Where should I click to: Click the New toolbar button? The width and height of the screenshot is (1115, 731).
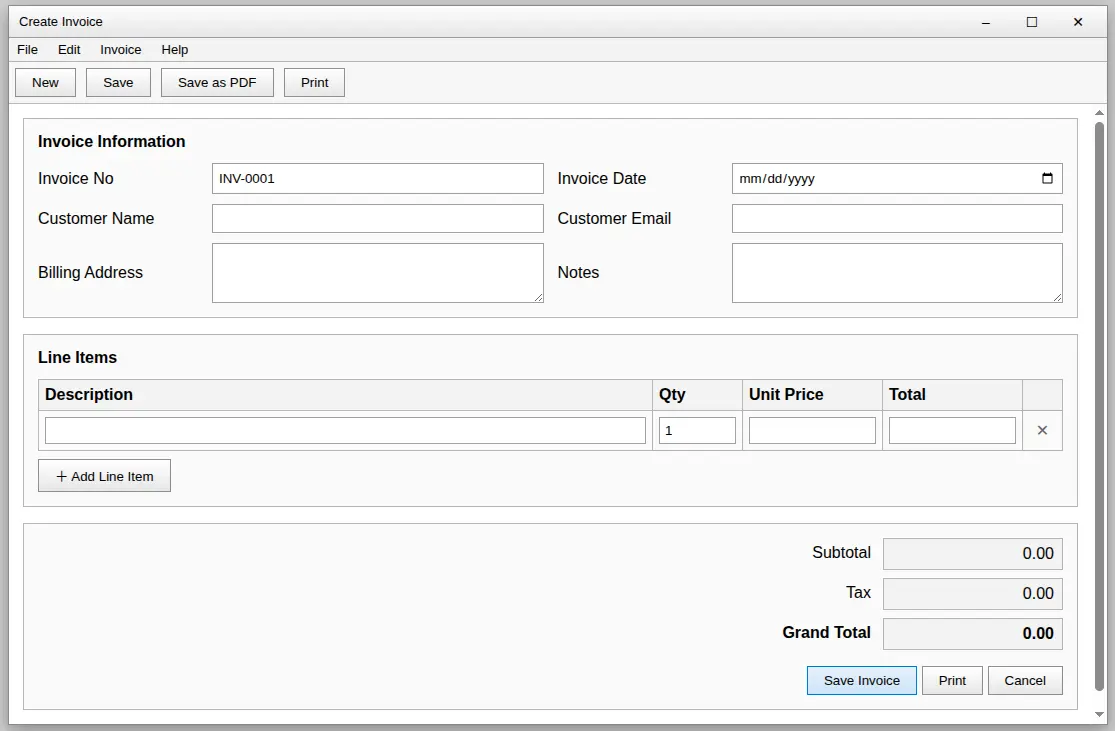(45, 83)
